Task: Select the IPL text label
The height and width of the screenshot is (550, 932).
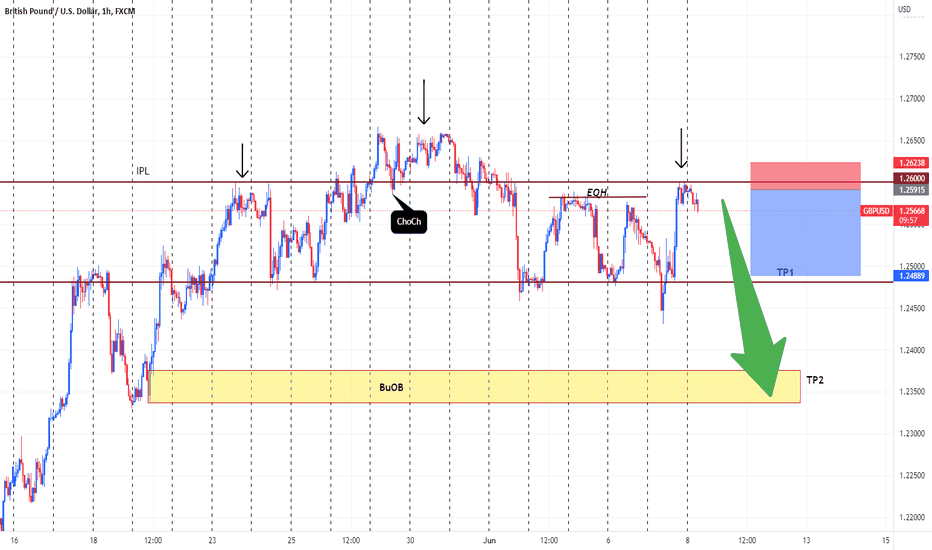Action: [143, 171]
